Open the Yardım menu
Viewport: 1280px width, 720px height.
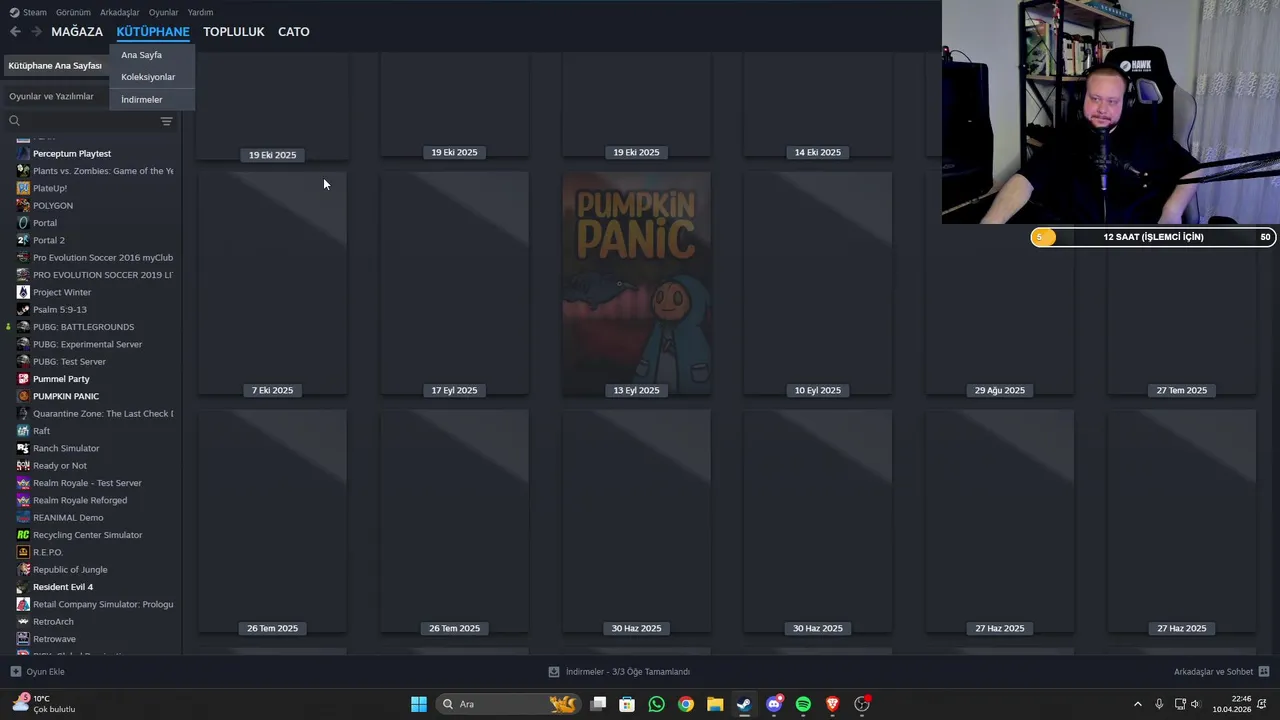[x=200, y=12]
